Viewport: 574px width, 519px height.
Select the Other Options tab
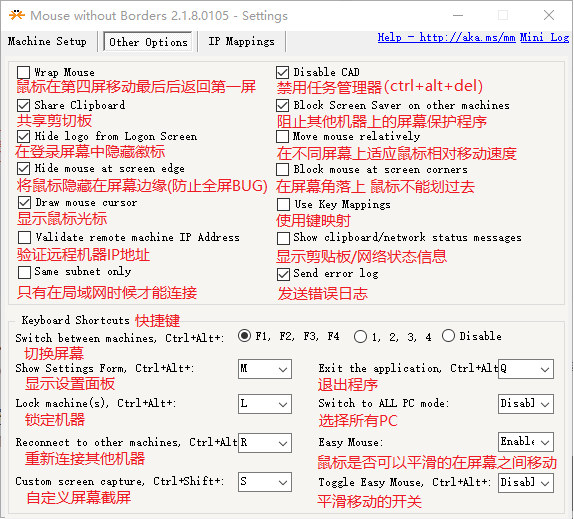point(148,42)
